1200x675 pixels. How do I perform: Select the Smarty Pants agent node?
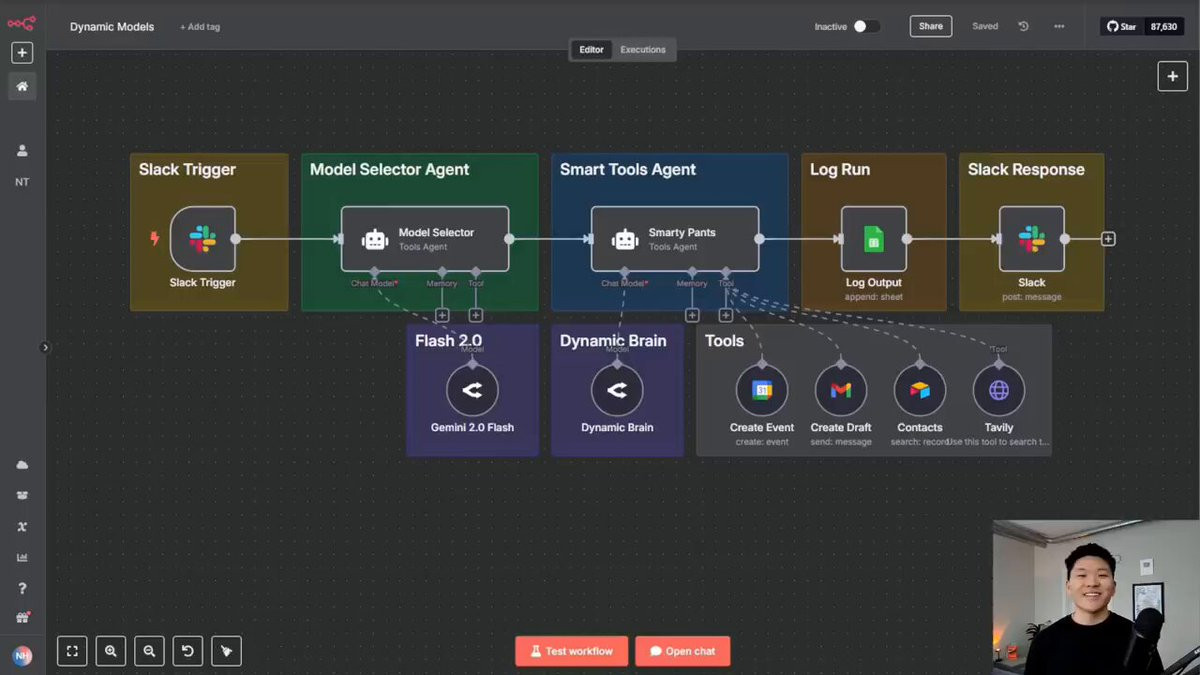[x=675, y=239]
